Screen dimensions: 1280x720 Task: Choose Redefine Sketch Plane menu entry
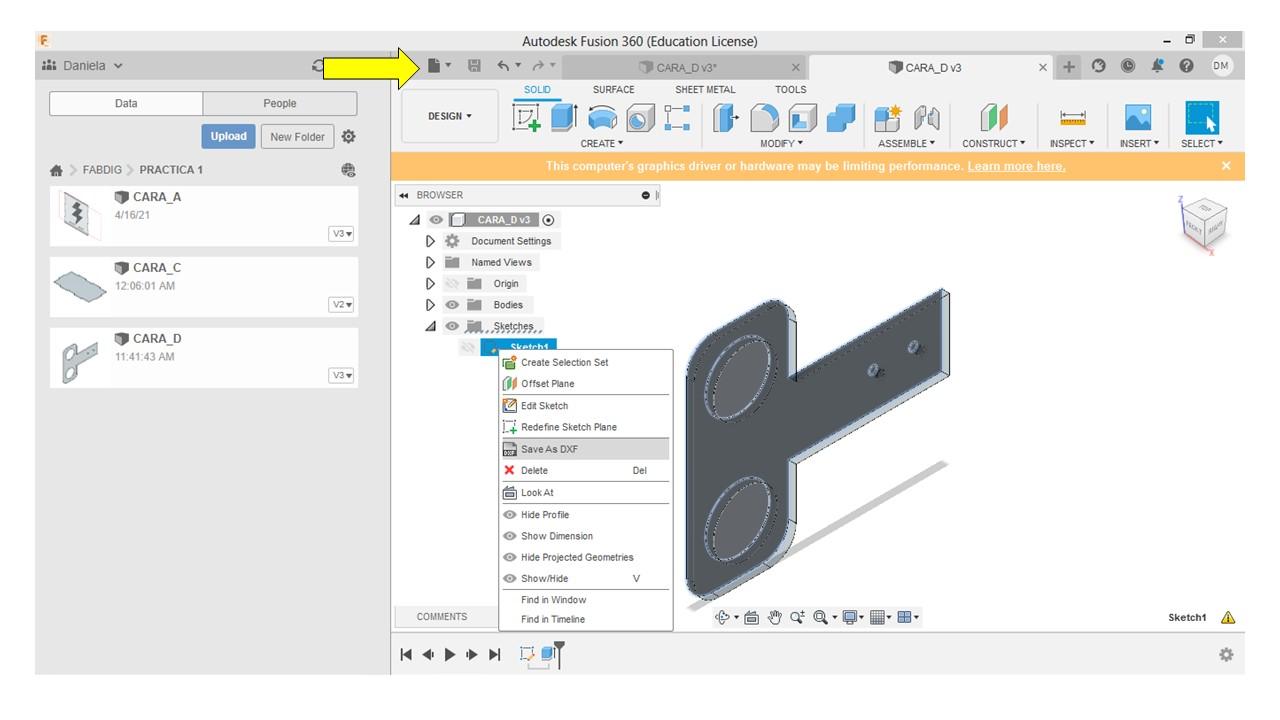tap(585, 427)
